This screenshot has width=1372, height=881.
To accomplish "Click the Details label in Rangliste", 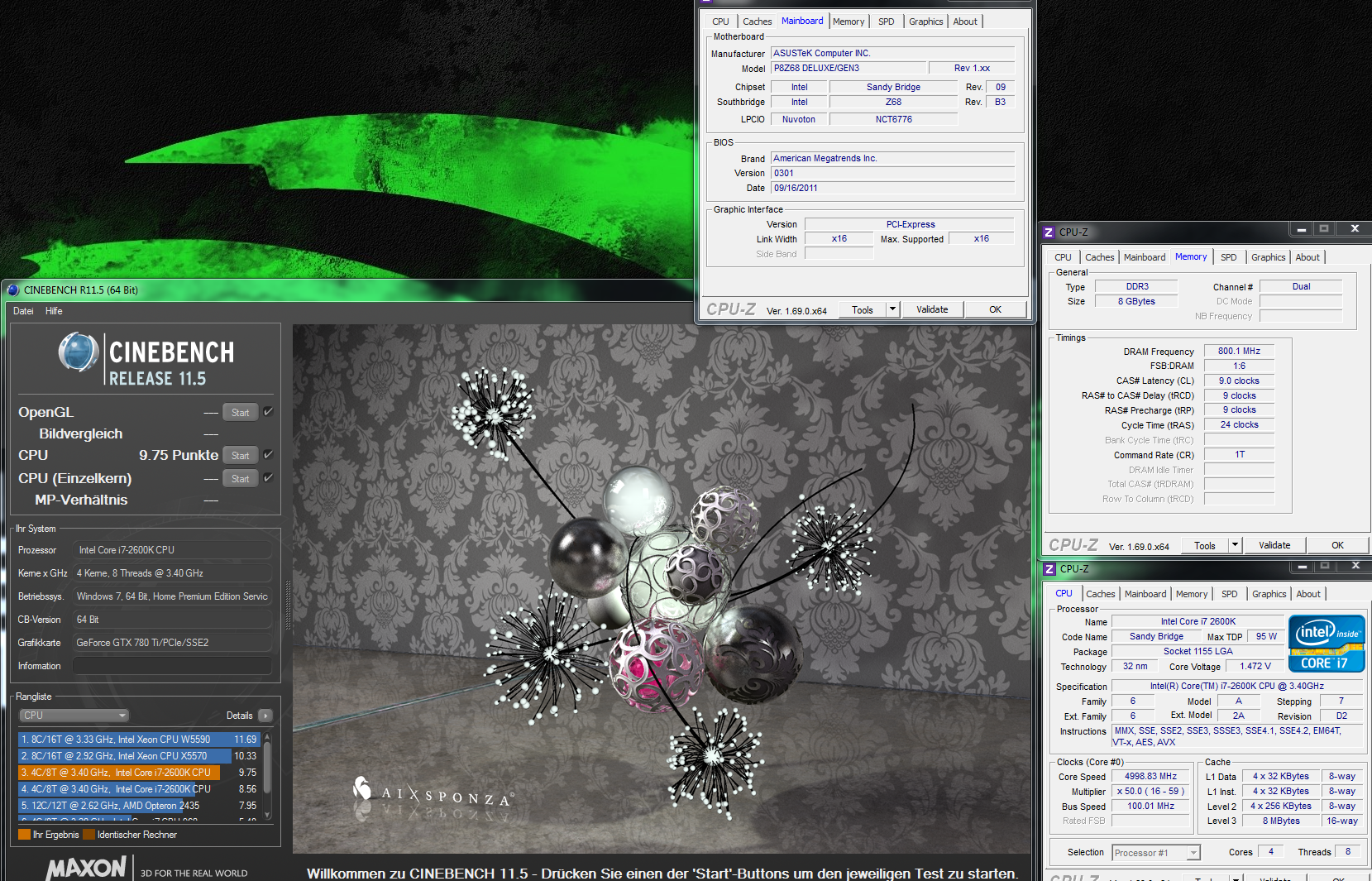I will pos(239,716).
